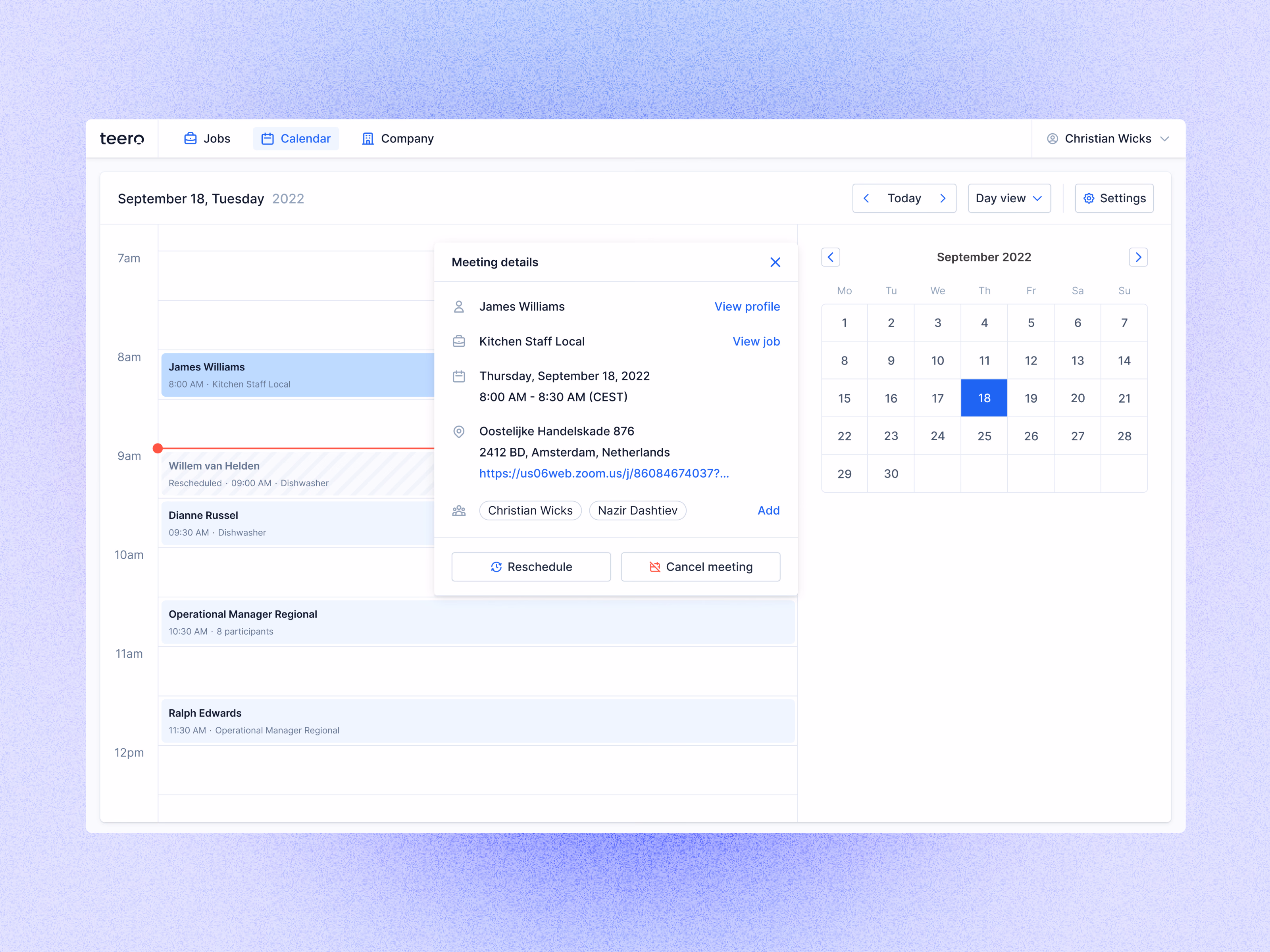The width and height of the screenshot is (1270, 952).
Task: View profile of James Williams
Action: point(747,307)
